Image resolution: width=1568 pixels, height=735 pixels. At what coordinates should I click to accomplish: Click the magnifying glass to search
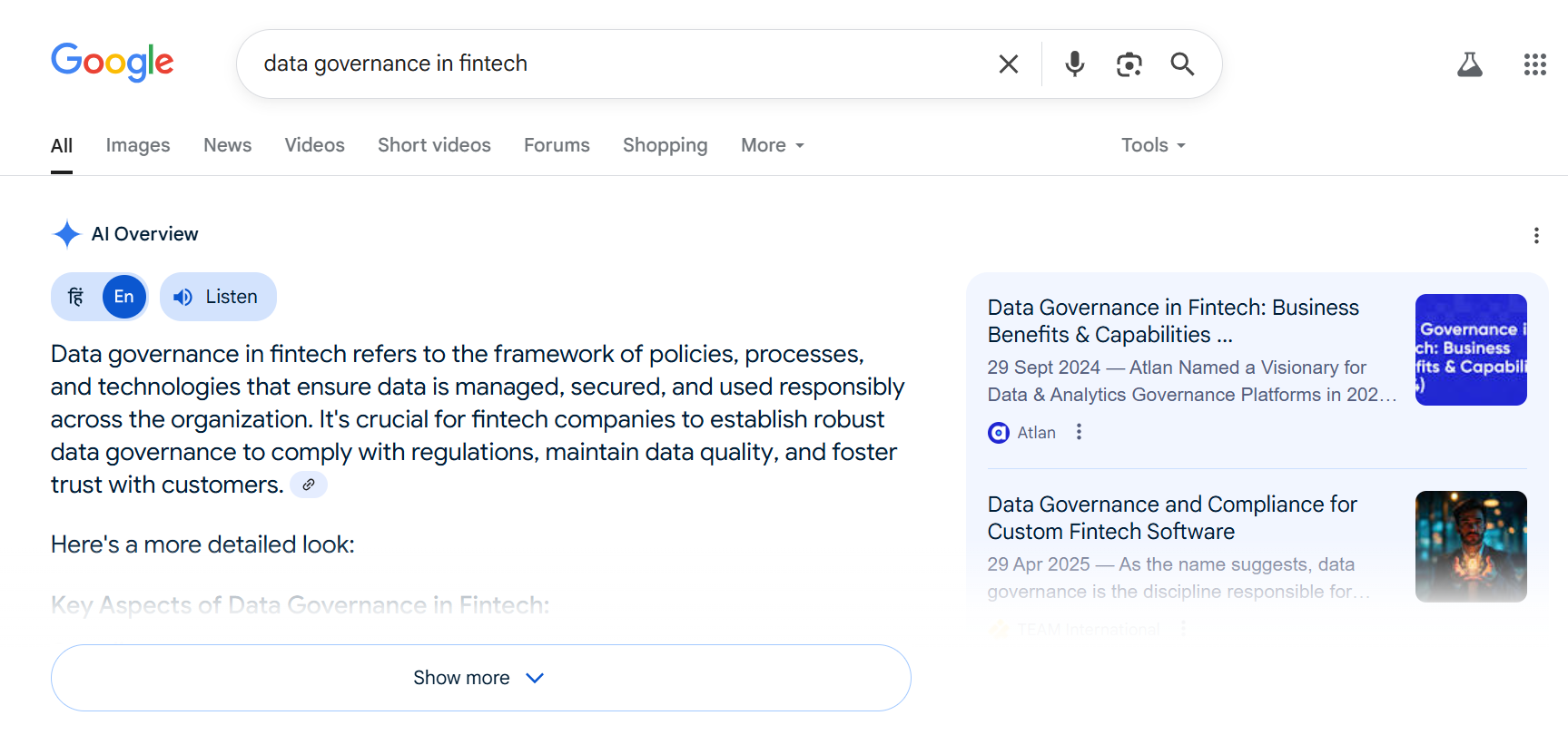click(1182, 64)
